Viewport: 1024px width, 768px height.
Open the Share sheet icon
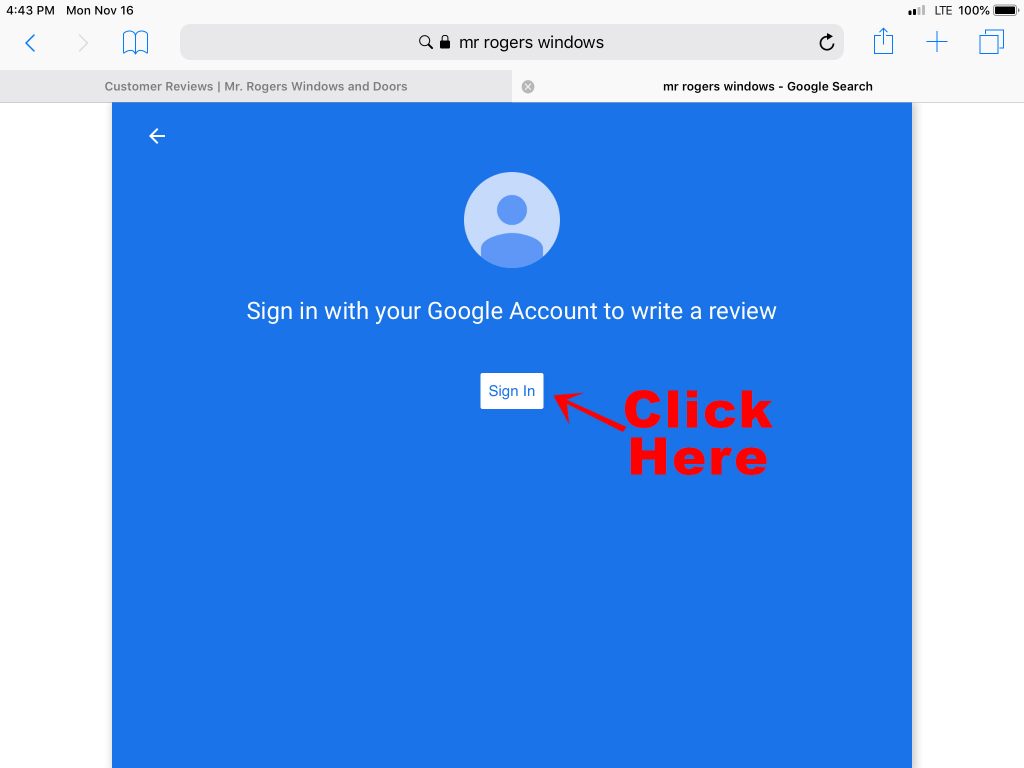point(883,41)
